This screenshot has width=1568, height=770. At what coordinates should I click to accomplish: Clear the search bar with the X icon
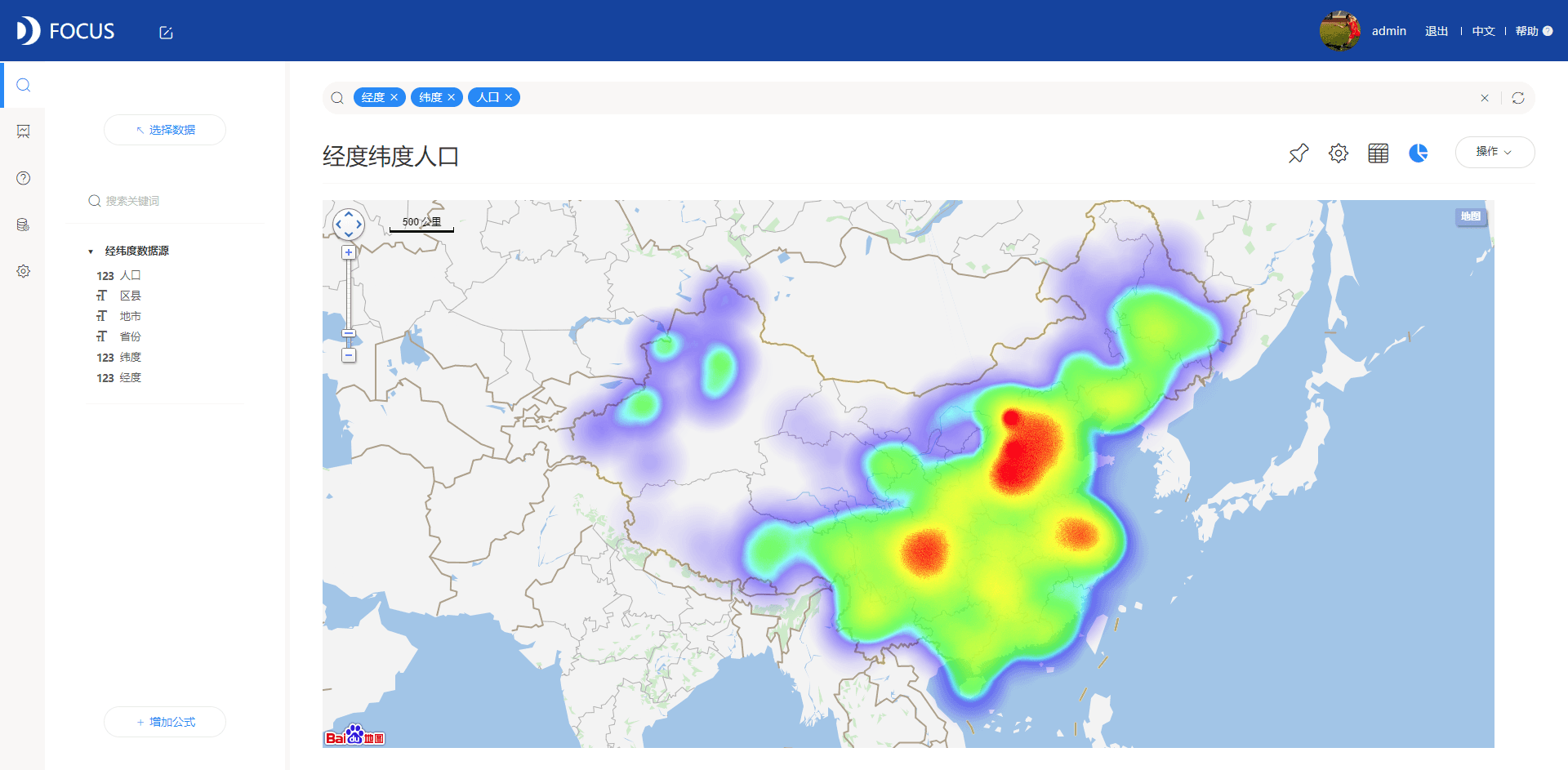coord(1485,98)
